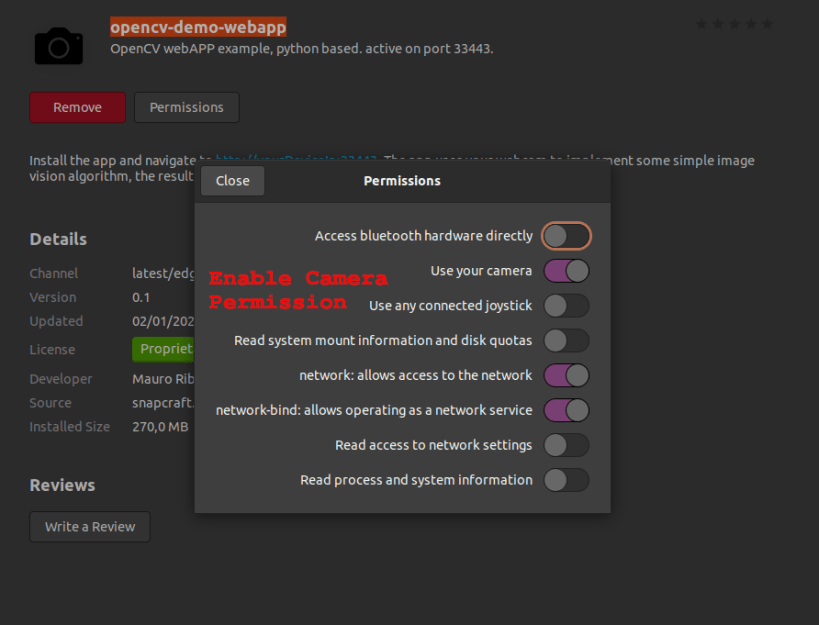
Task: Click the Reviews heading
Action: point(62,485)
